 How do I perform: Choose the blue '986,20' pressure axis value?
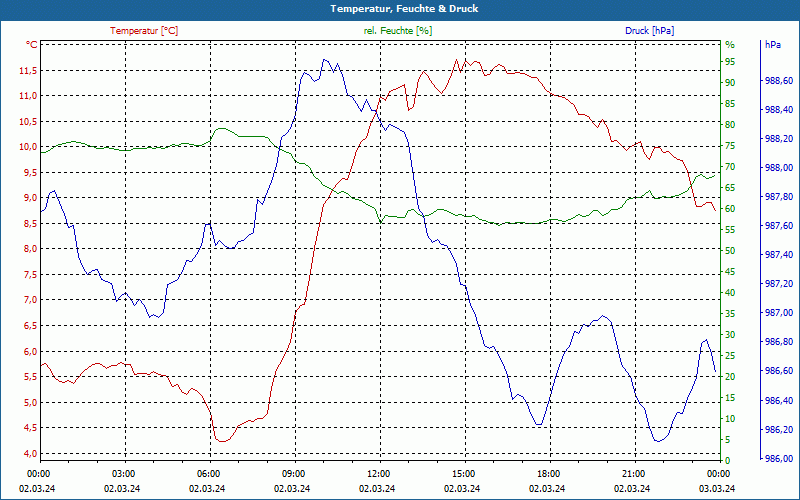click(779, 430)
